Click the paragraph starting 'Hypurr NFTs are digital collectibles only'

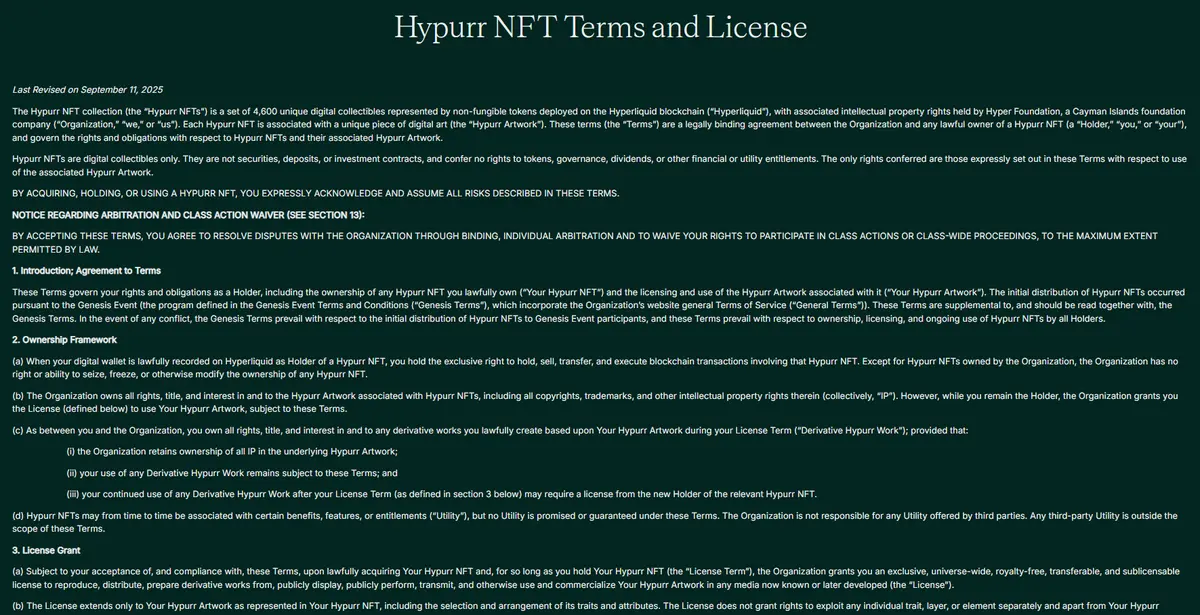tap(598, 165)
